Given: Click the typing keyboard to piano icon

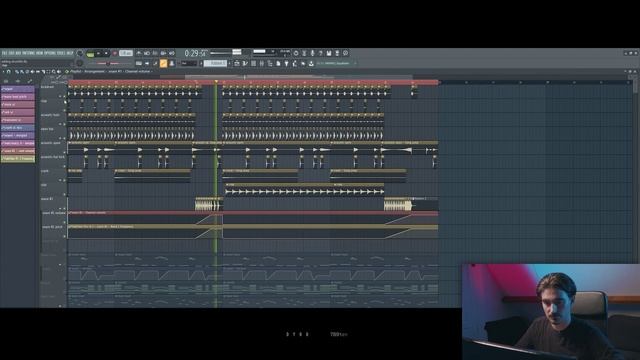Looking at the screenshot, I should coord(139,63).
